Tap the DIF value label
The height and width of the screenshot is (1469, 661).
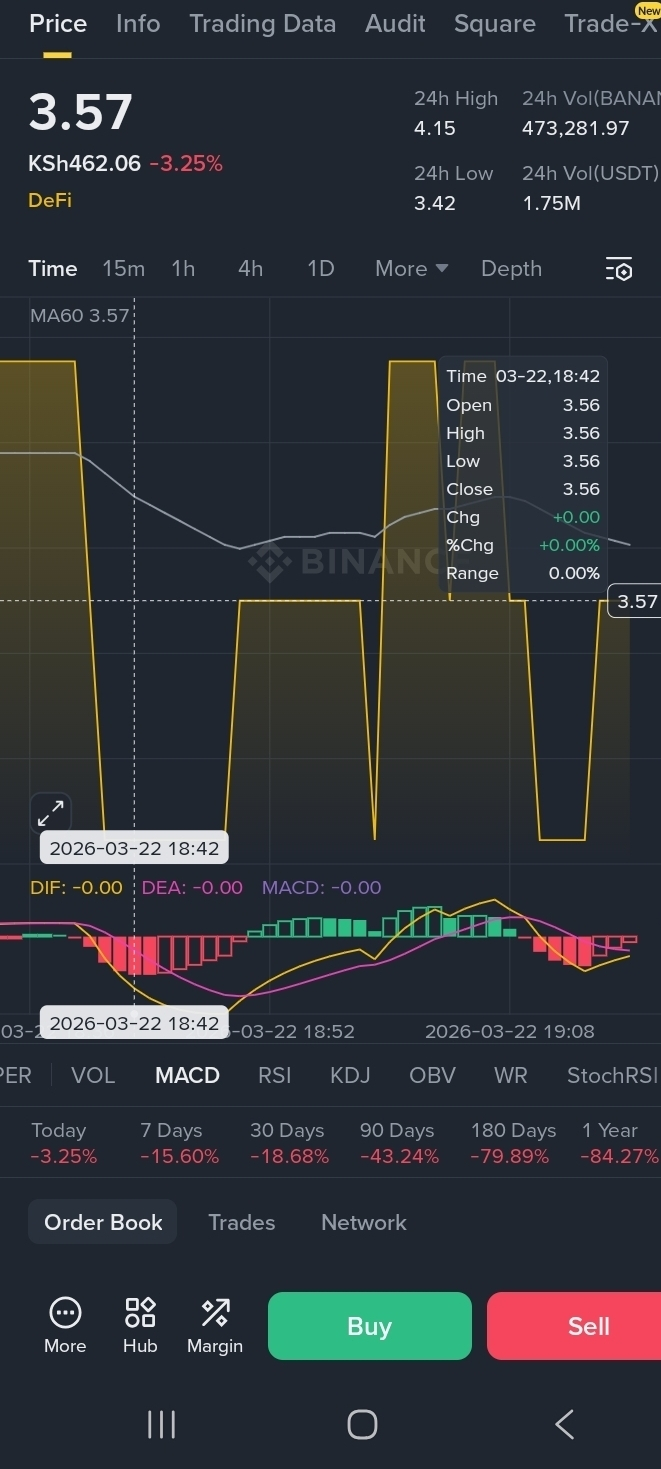click(76, 888)
